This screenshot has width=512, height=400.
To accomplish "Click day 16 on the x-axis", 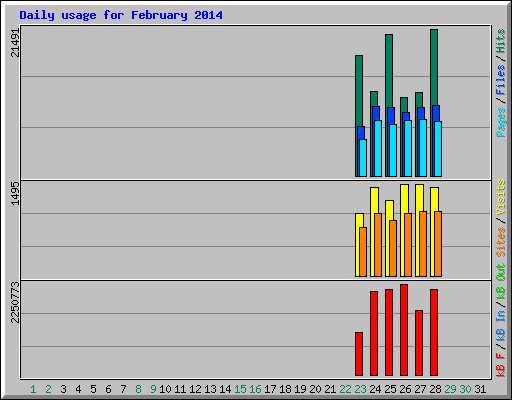I will click(255, 389).
